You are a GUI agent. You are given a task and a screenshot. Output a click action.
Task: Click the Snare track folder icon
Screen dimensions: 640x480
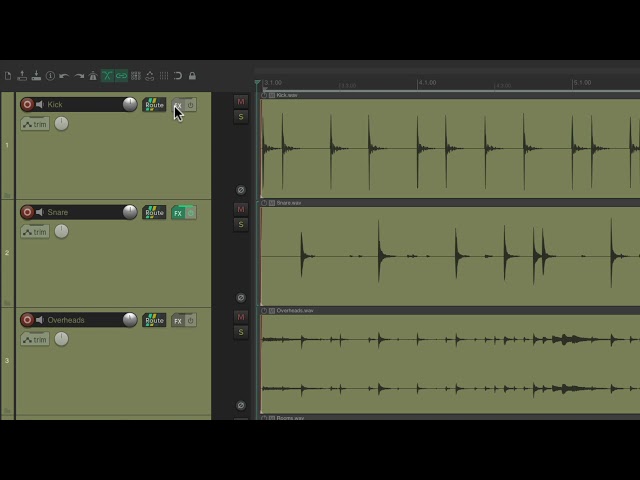7,303
